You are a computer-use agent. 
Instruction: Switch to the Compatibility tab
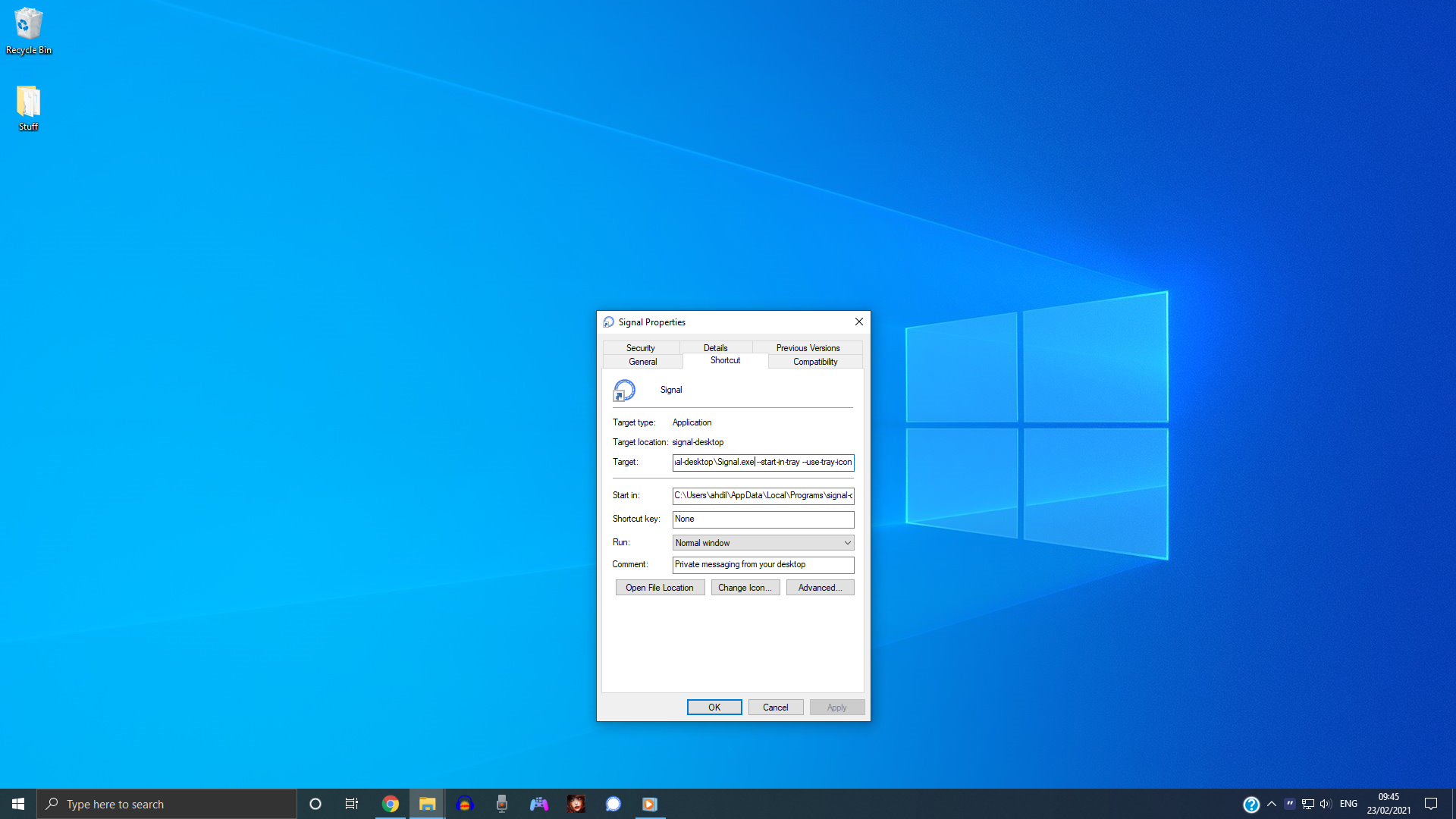(814, 362)
